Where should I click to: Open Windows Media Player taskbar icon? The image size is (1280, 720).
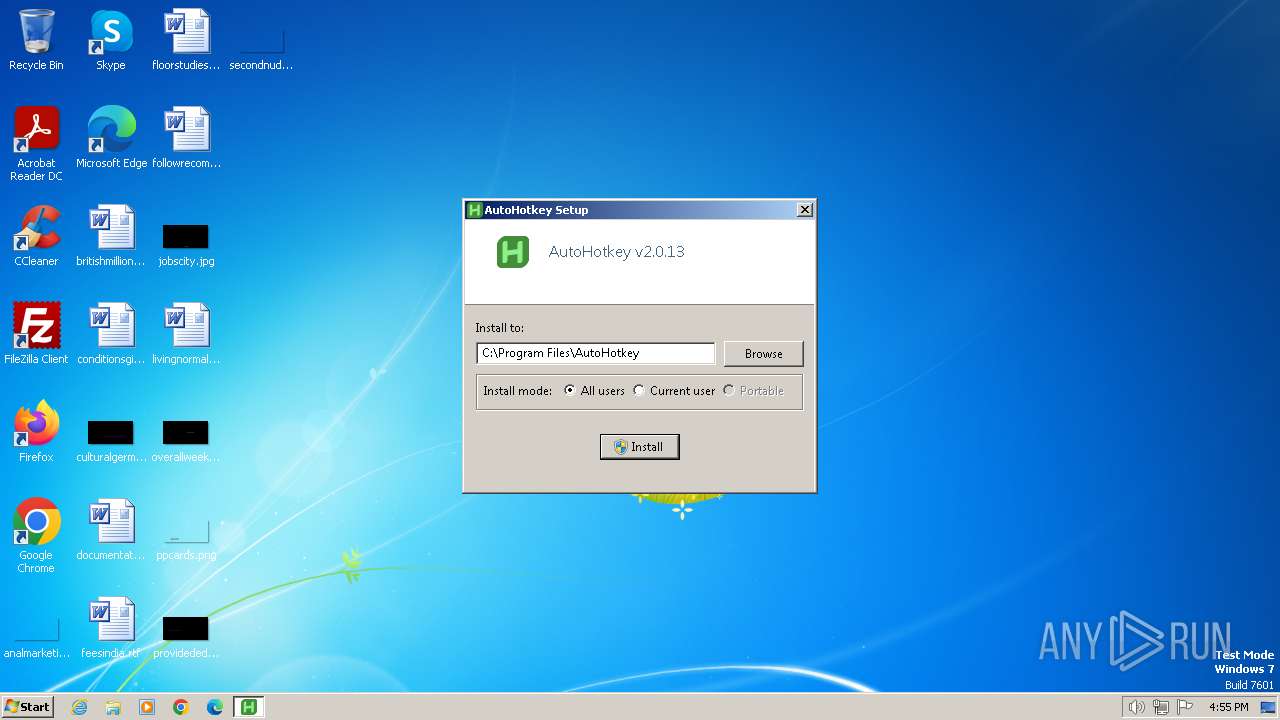click(147, 707)
